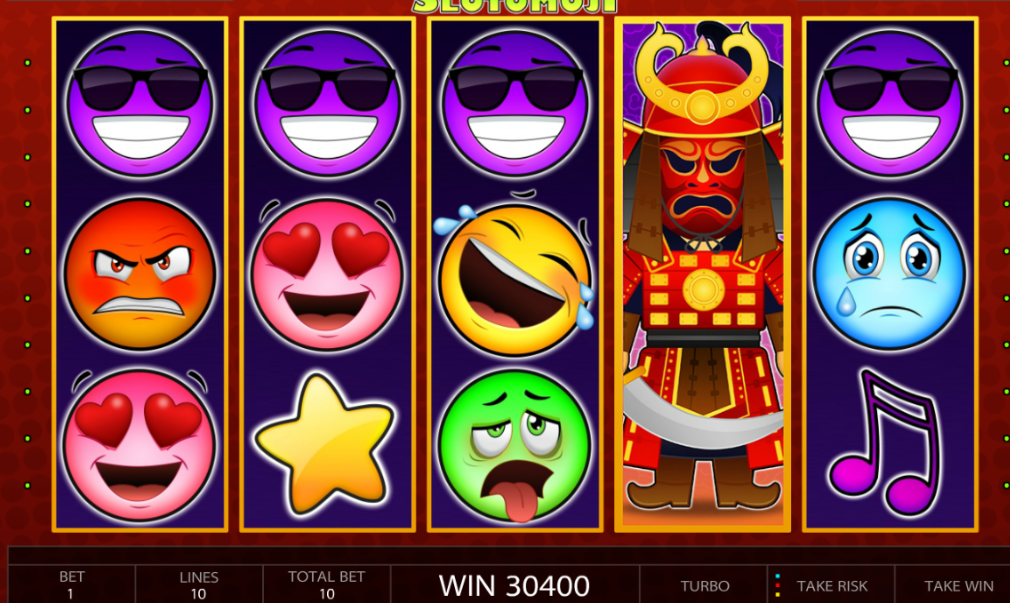
Task: Click the Total Bet display
Action: click(x=327, y=585)
